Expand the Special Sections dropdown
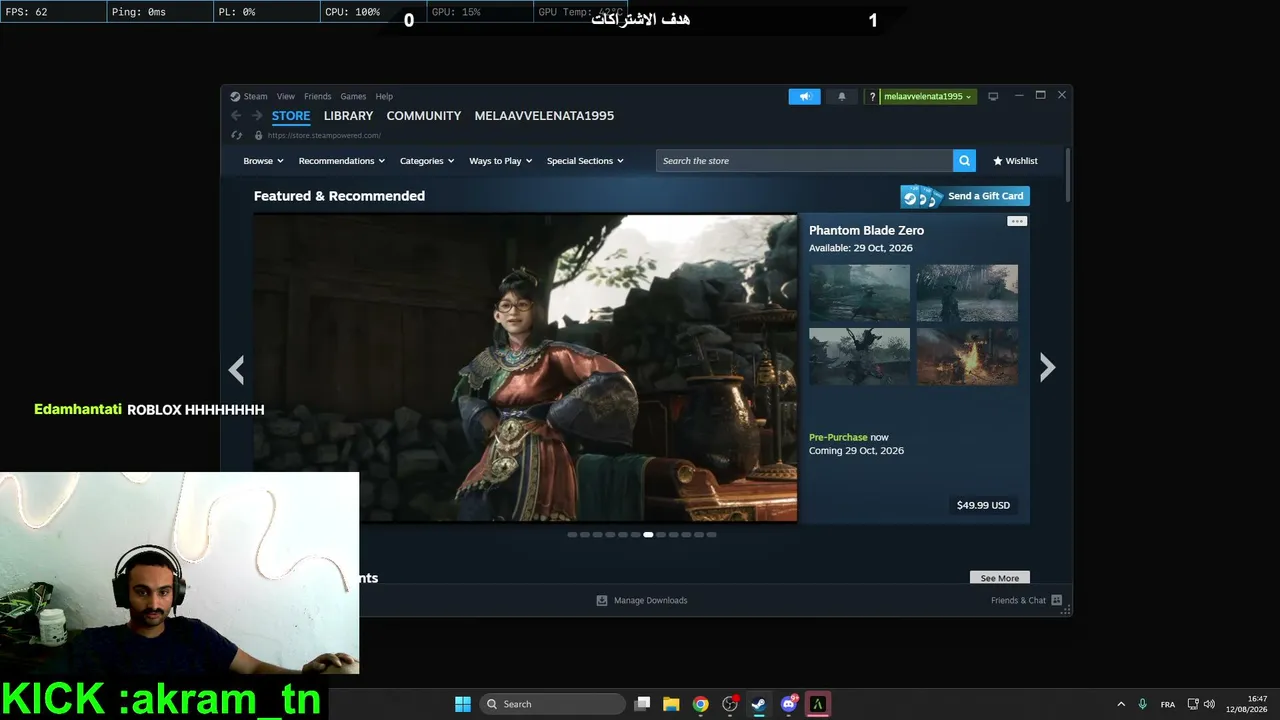This screenshot has height=720, width=1280. click(585, 161)
